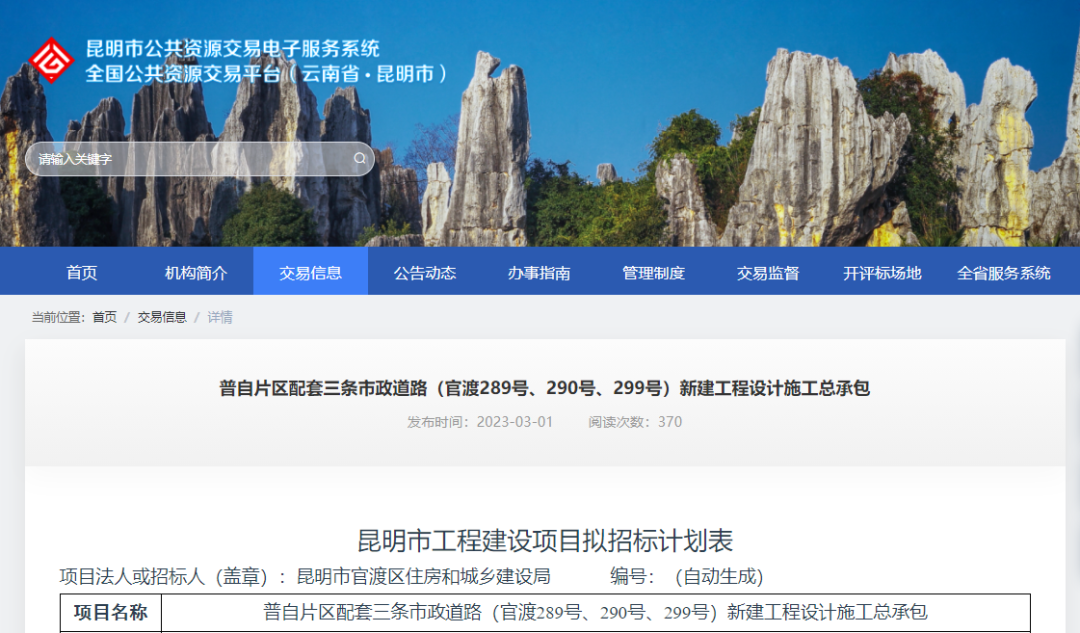Focus the keyword search input field

click(x=190, y=159)
